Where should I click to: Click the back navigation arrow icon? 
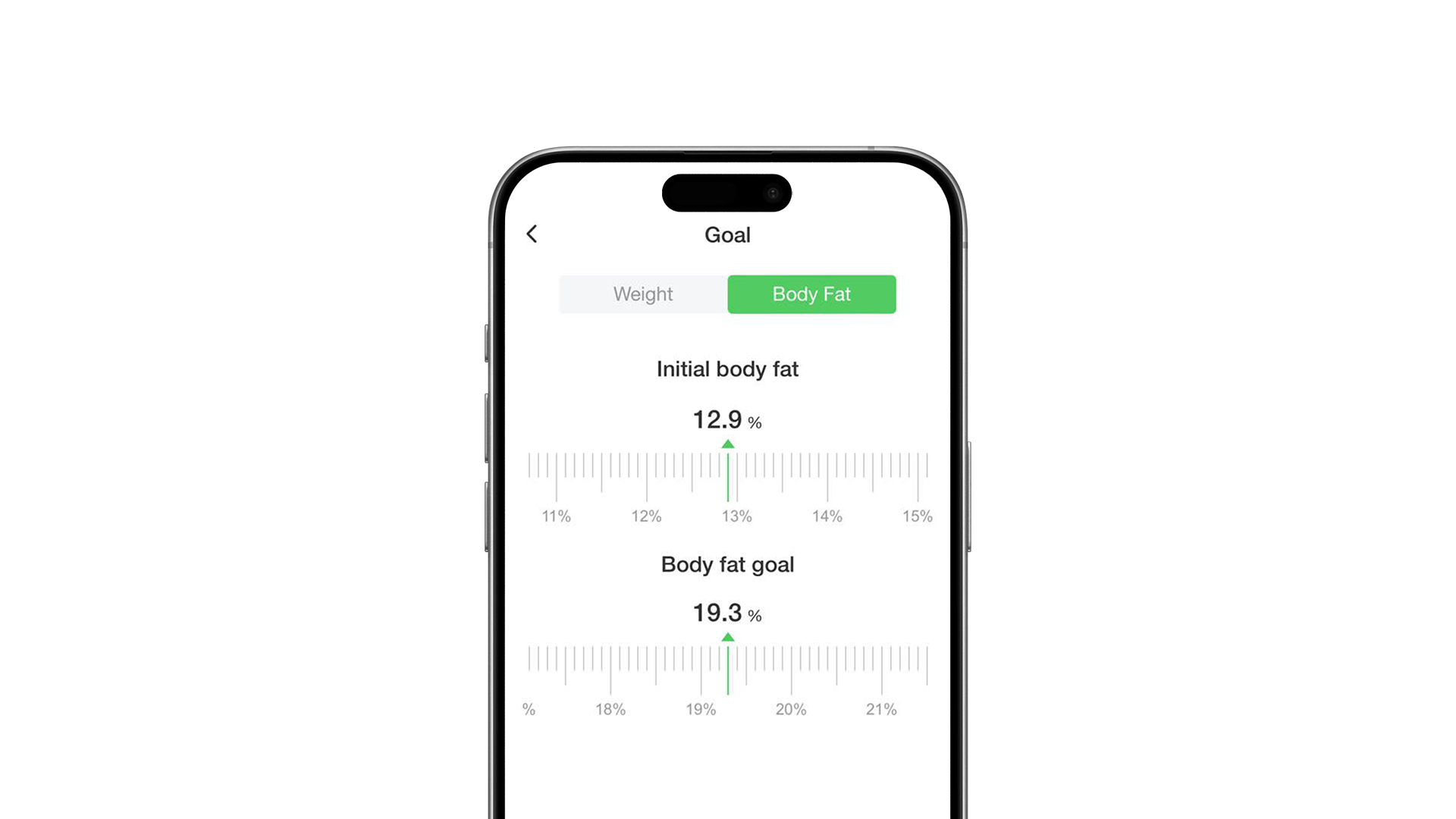533,233
